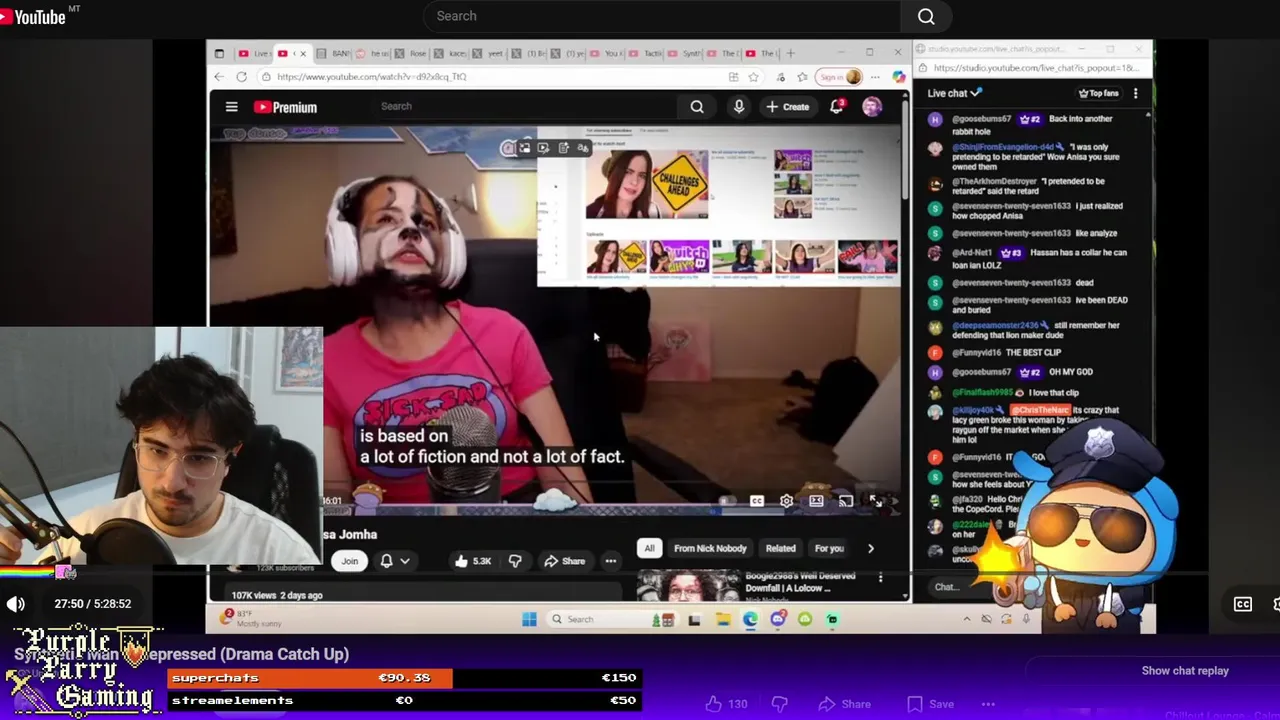Viewport: 1280px width, 720px height.
Task: Open Microsoft Edge from the taskbar
Action: tap(750, 620)
